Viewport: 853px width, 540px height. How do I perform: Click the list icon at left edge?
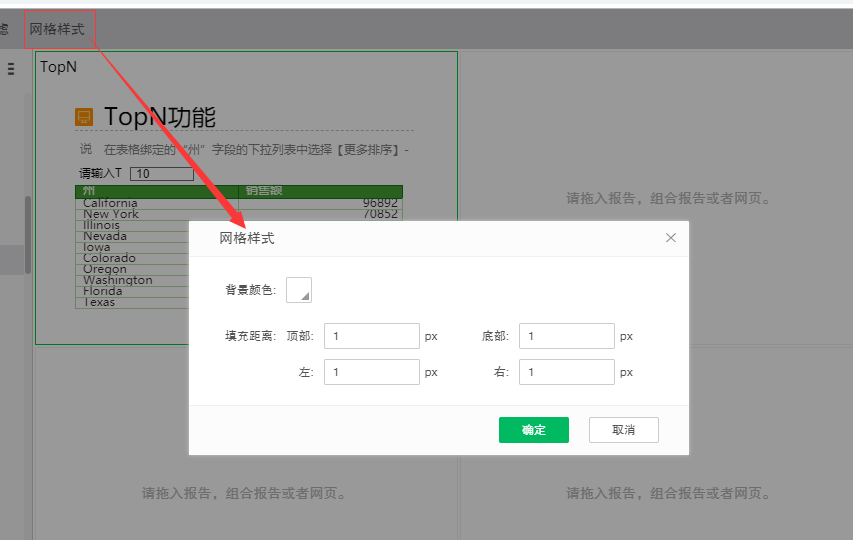11,68
